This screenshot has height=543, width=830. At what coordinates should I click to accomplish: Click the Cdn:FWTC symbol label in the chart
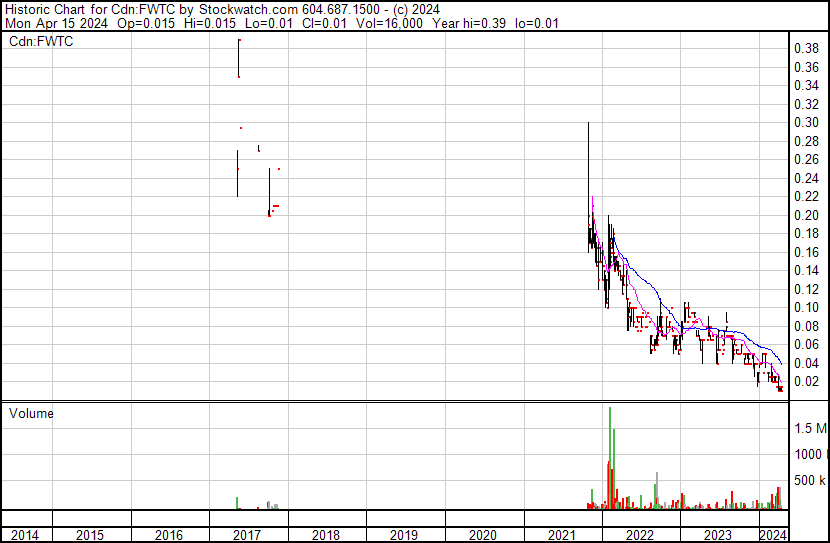[x=41, y=42]
